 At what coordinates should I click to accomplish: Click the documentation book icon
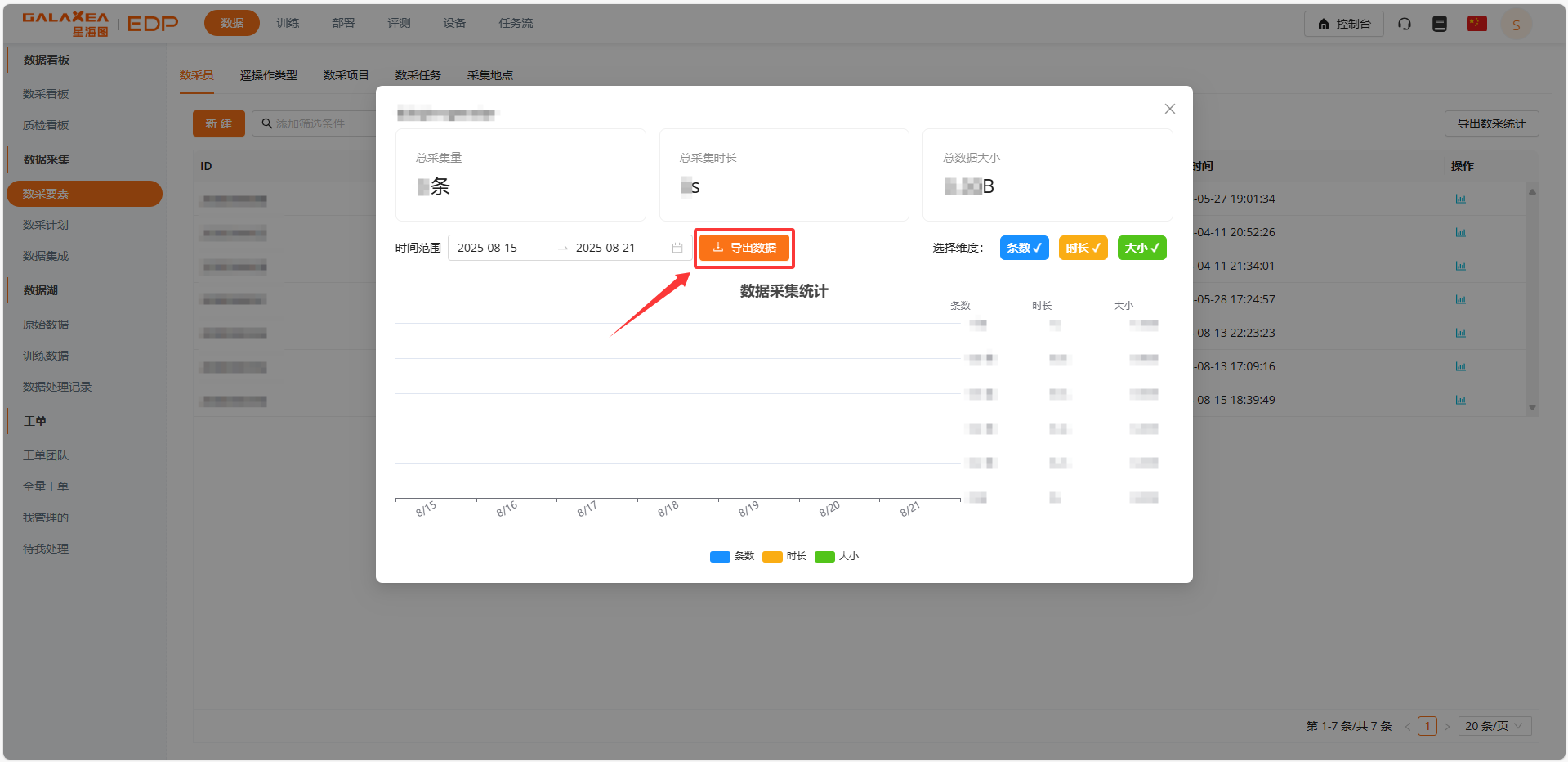1440,24
